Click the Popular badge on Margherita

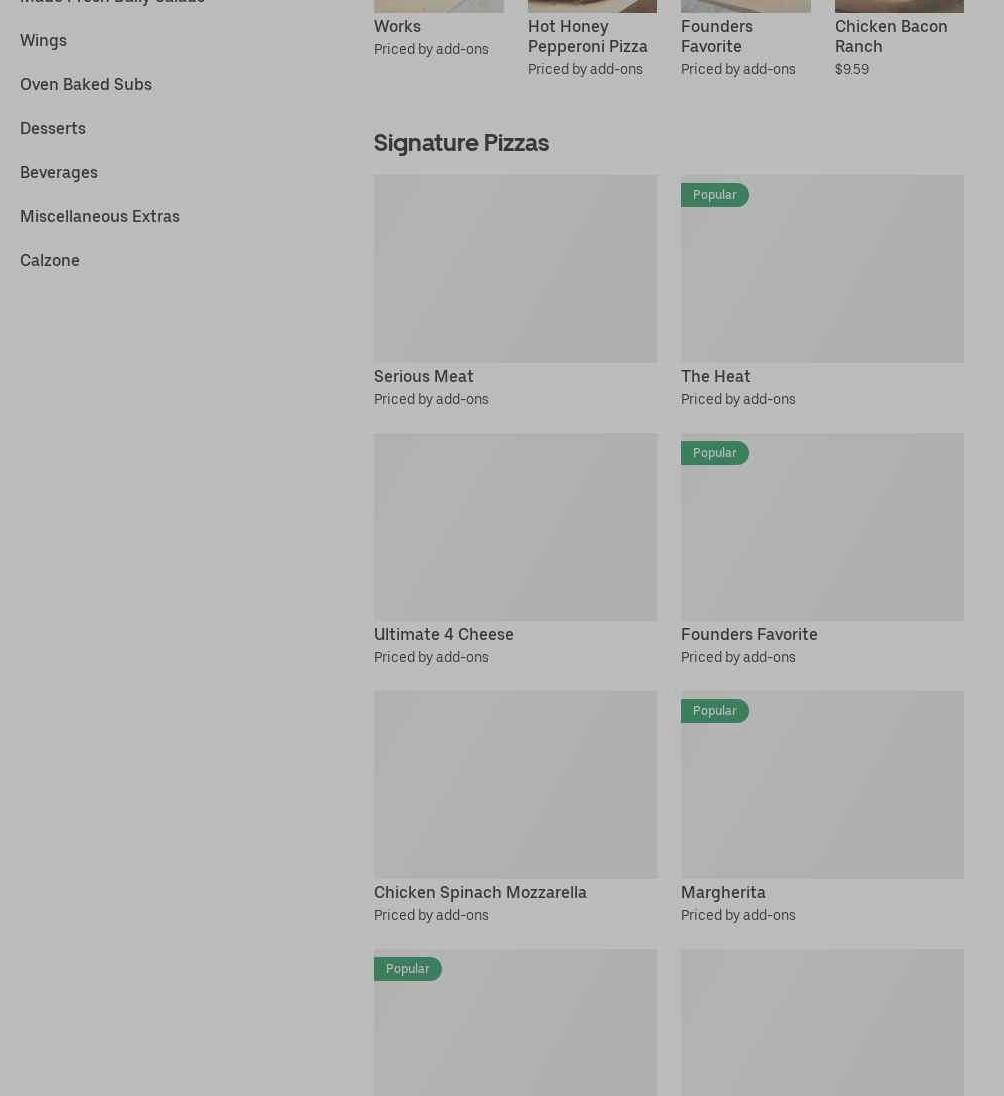coord(715,711)
